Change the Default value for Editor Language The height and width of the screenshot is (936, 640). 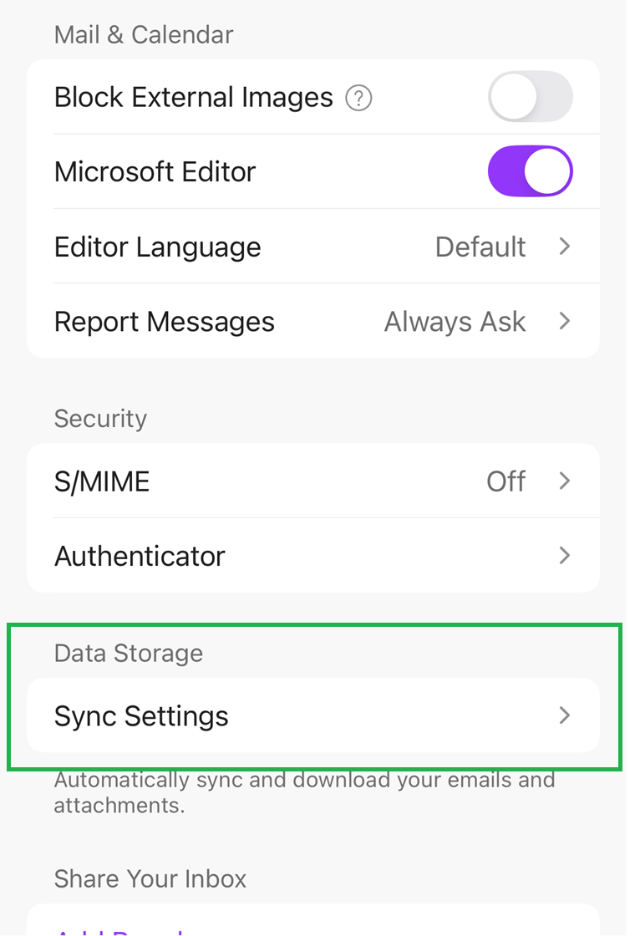[x=481, y=247]
